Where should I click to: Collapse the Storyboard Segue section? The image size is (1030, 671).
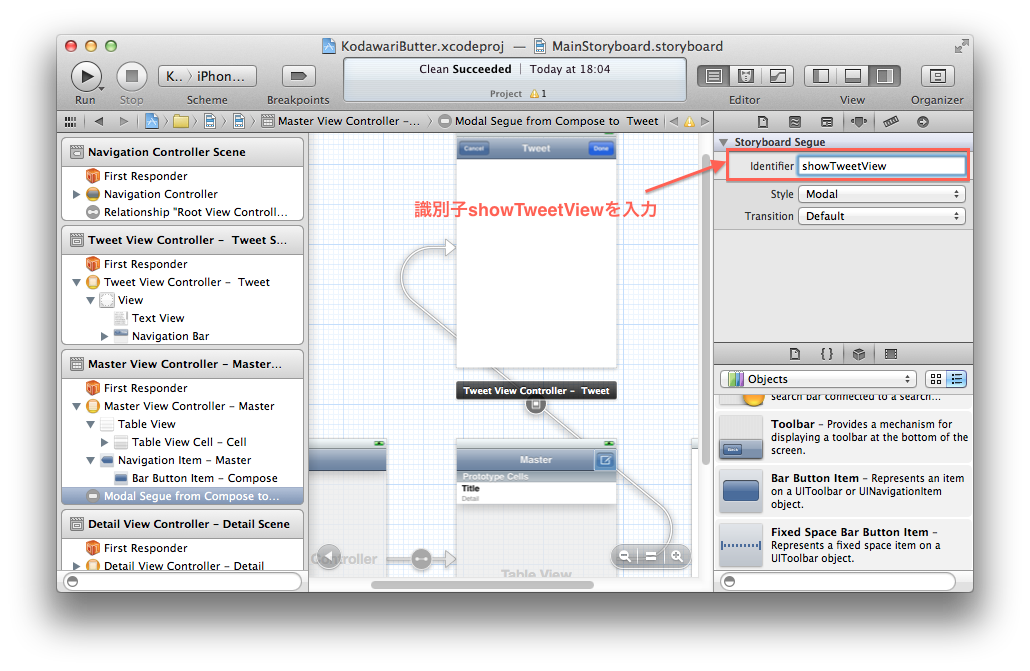pyautogui.click(x=723, y=142)
